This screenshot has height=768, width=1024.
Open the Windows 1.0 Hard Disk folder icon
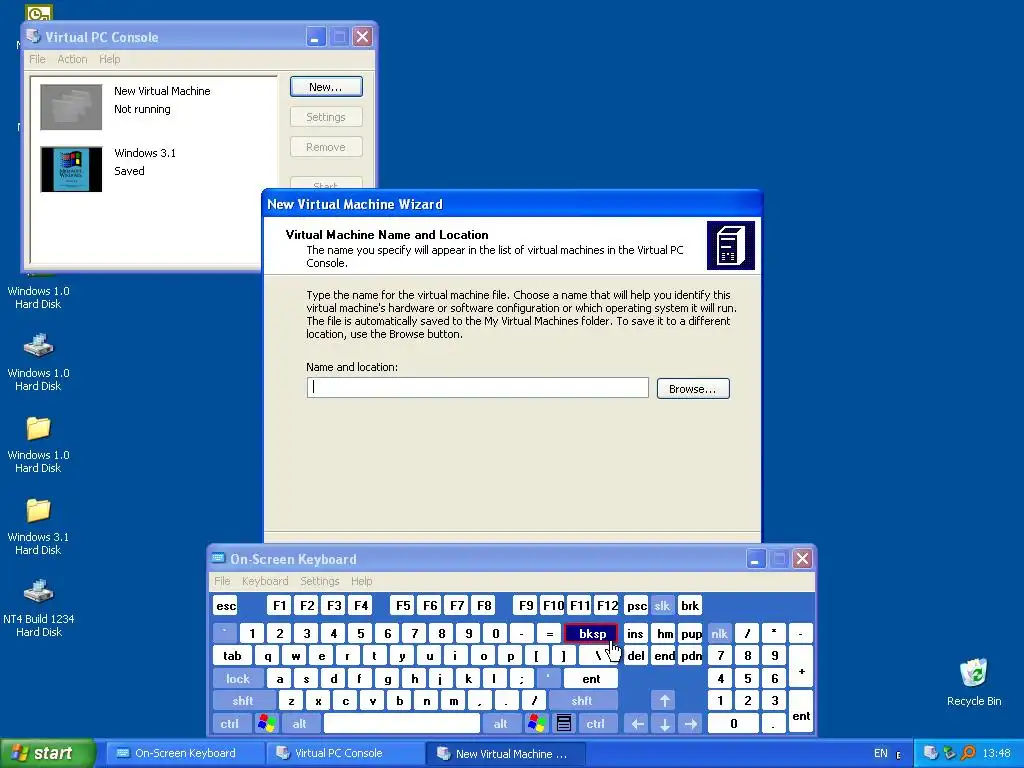click(39, 445)
